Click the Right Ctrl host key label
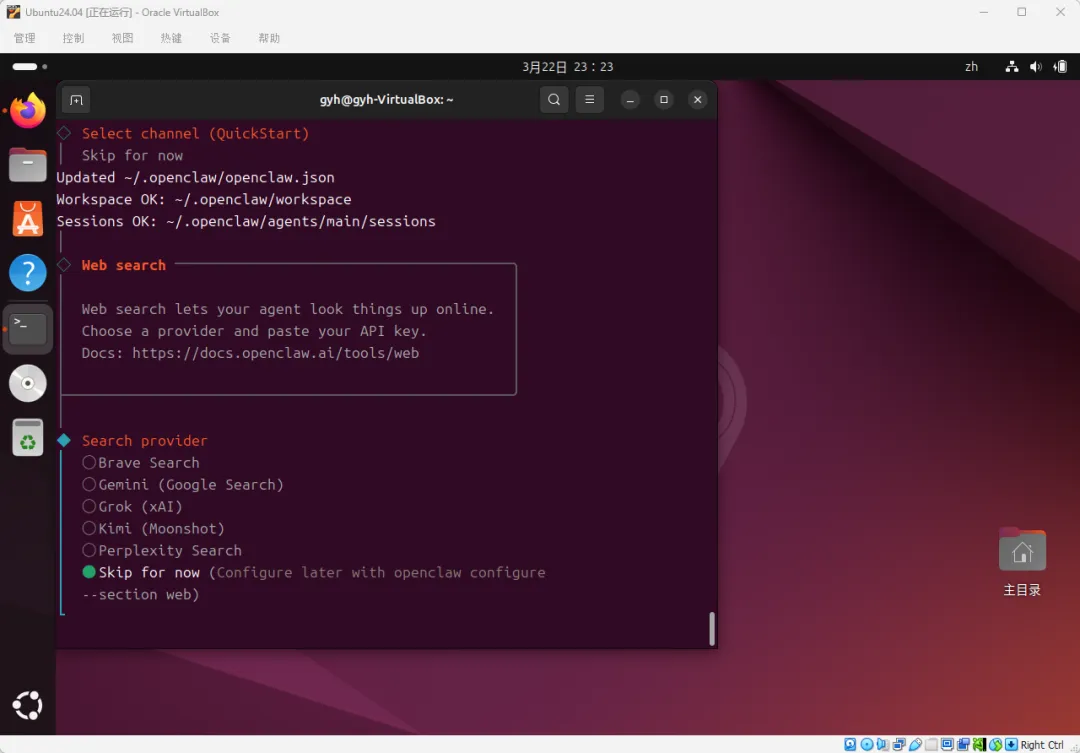1080x753 pixels. [1042, 745]
